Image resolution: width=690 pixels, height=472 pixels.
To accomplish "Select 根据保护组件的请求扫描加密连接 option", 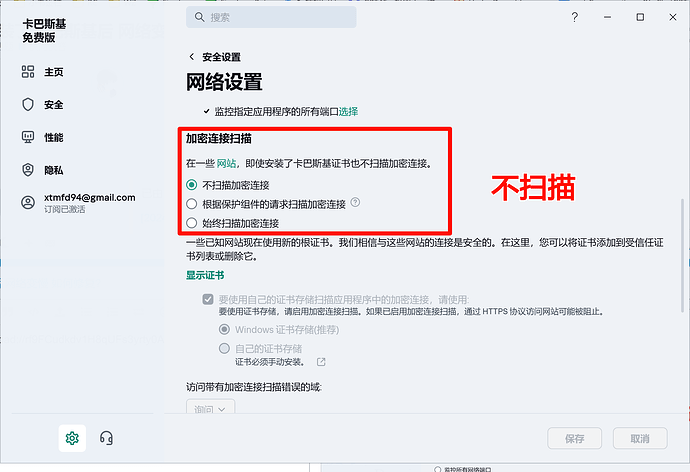I will (x=191, y=204).
